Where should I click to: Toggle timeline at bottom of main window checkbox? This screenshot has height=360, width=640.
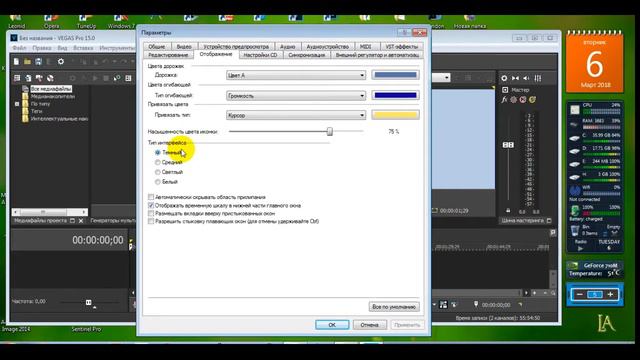[x=151, y=205]
